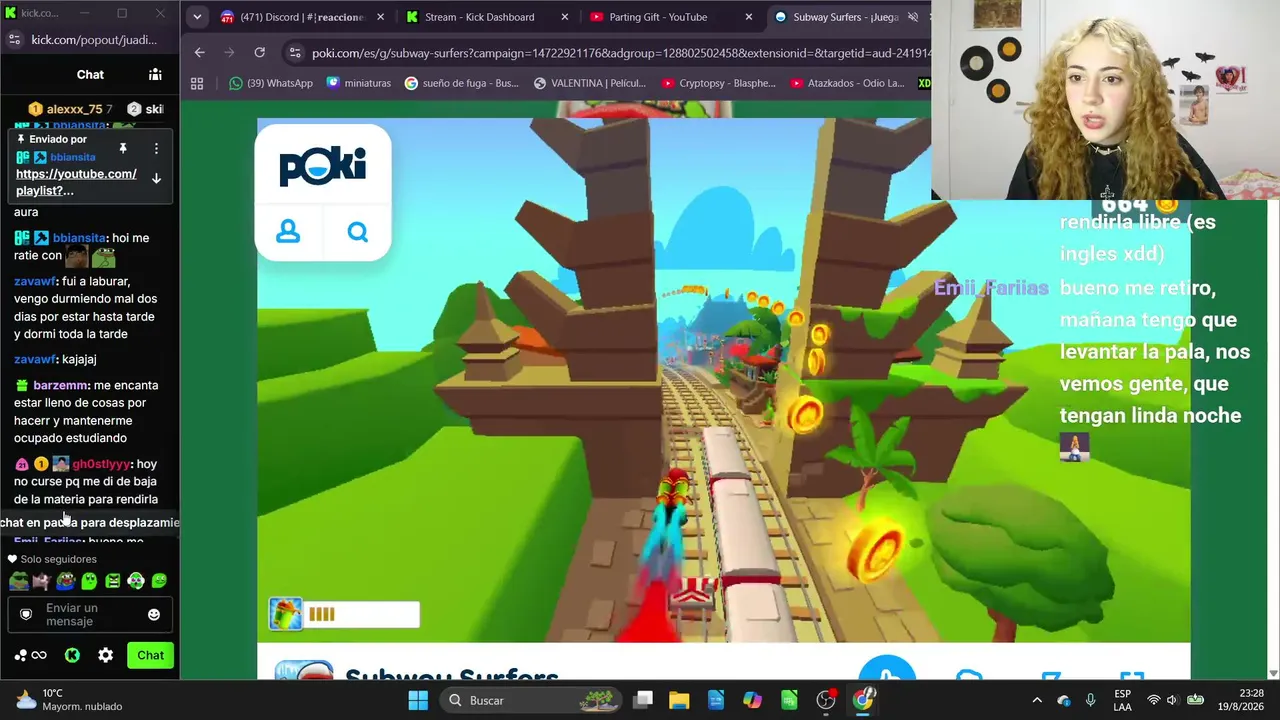Click the zavawf name on the kajajaj message

click(x=35, y=359)
